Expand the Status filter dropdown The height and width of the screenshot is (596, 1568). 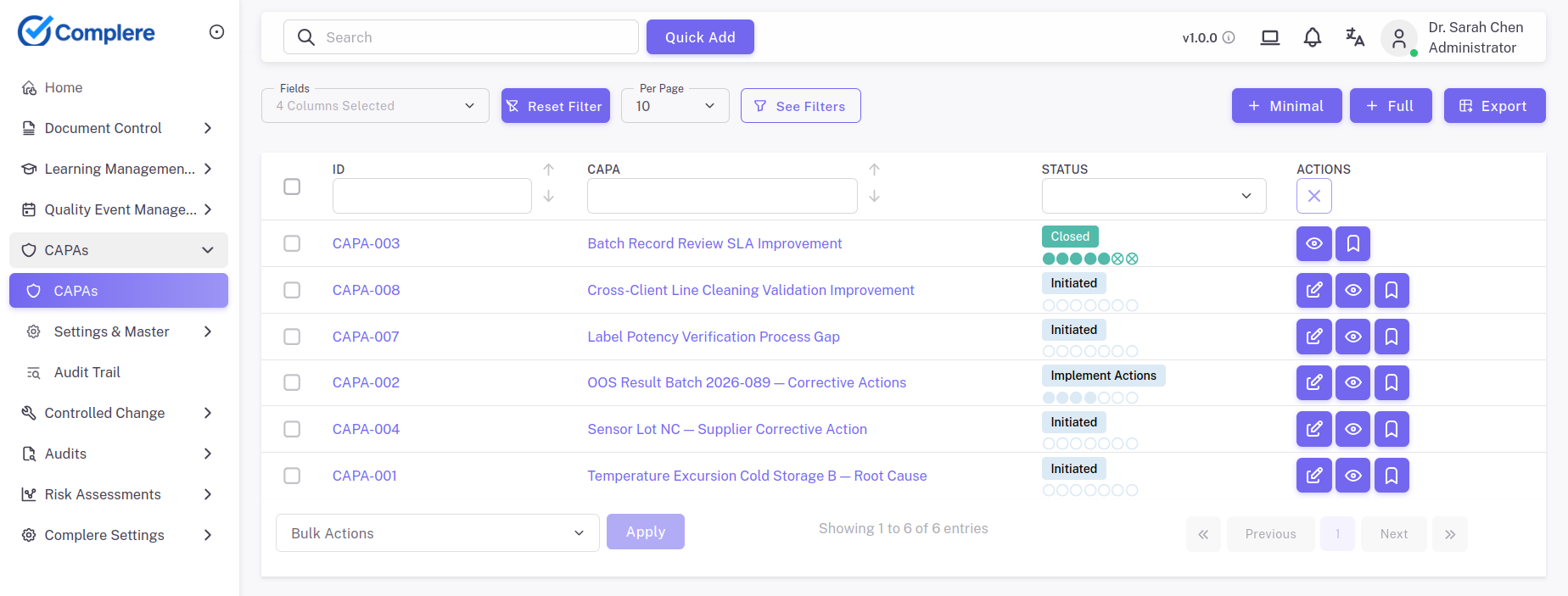1153,196
